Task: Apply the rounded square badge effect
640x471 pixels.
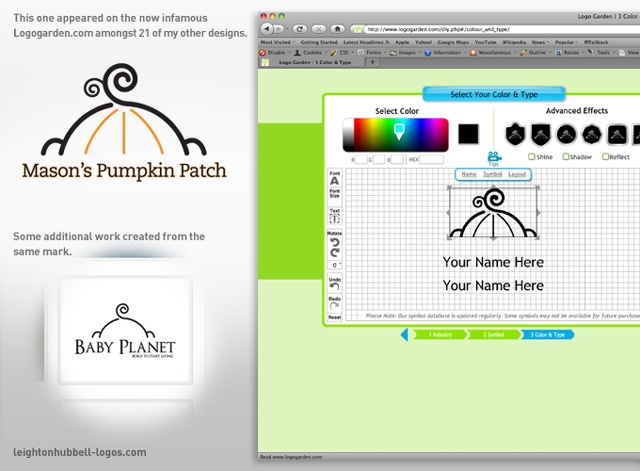Action: tap(617, 134)
